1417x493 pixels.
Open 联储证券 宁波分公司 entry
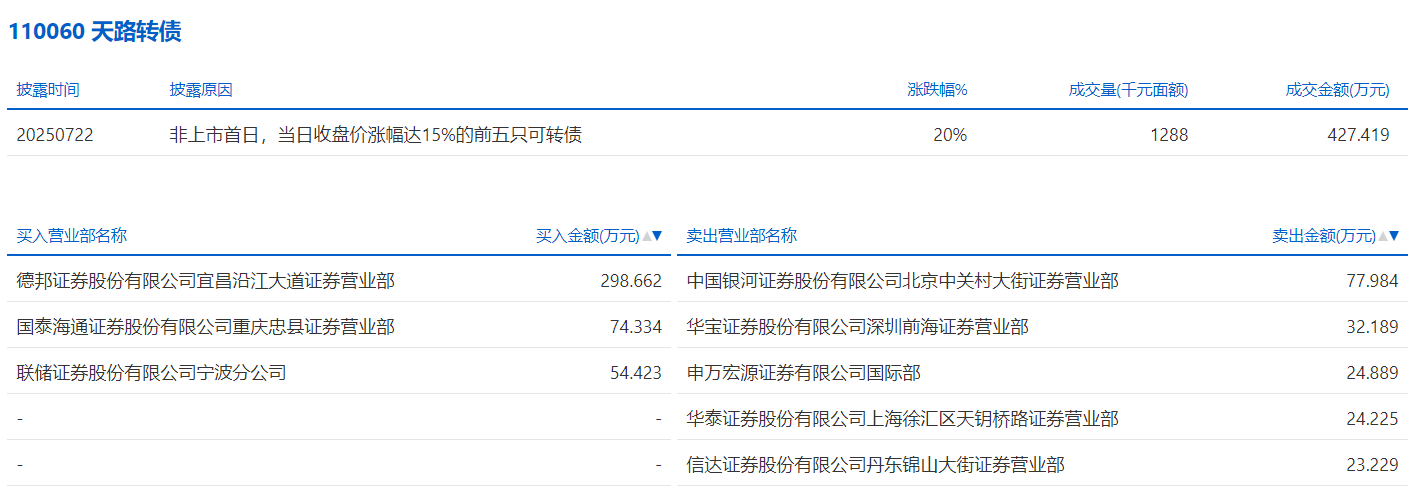pyautogui.click(x=152, y=373)
